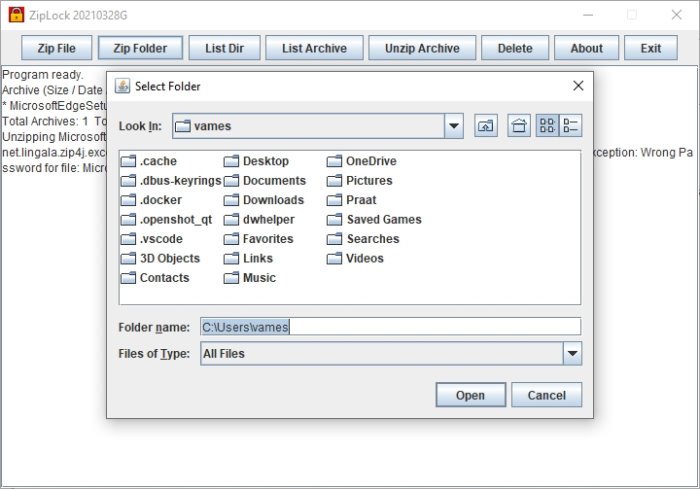The width and height of the screenshot is (700, 489).
Task: Select the Documents folder
Action: 265,180
